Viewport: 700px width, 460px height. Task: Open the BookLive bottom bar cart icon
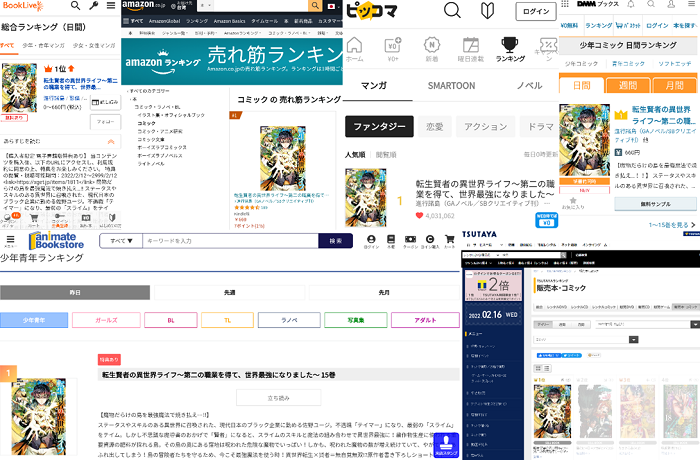tap(34, 220)
